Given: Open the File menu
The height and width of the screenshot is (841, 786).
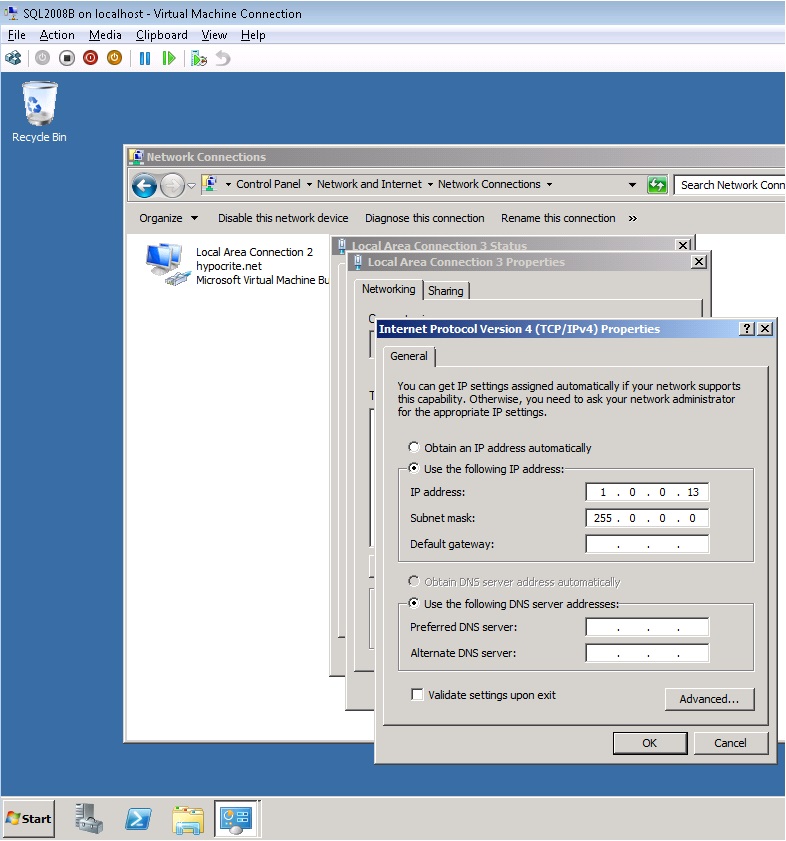Looking at the screenshot, I should tap(17, 35).
